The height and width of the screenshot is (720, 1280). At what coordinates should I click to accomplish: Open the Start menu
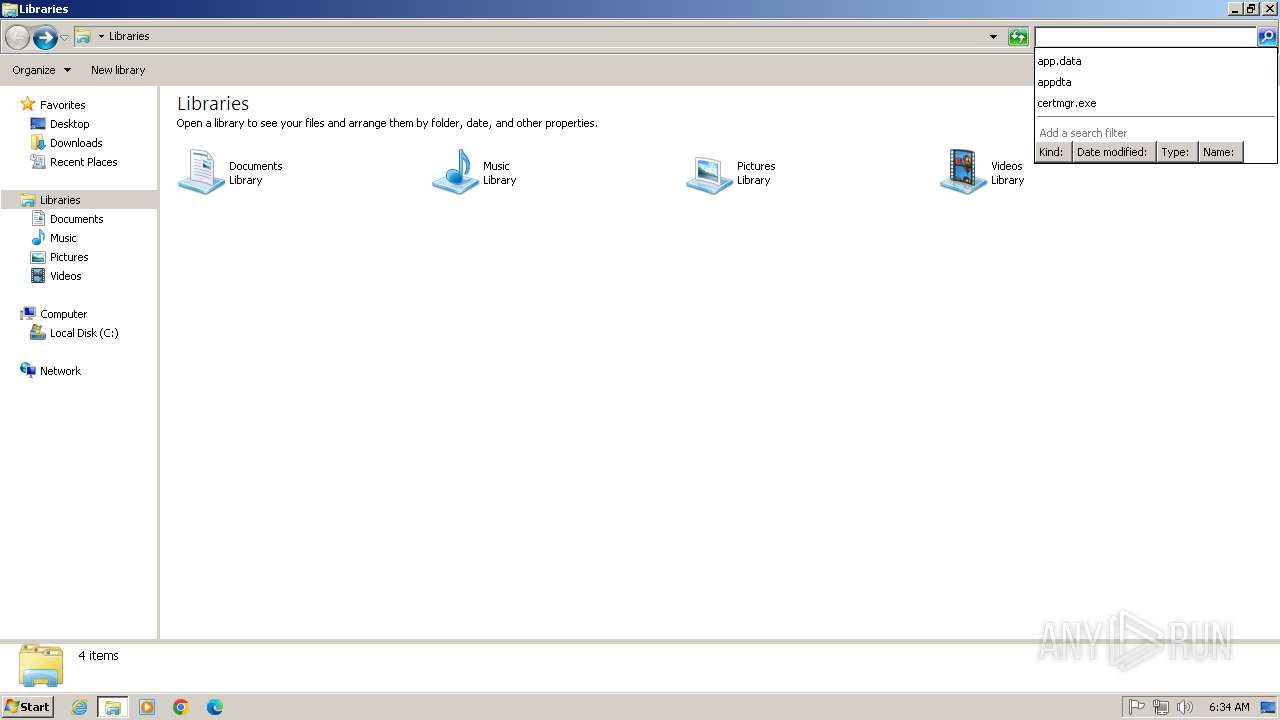[x=27, y=707]
